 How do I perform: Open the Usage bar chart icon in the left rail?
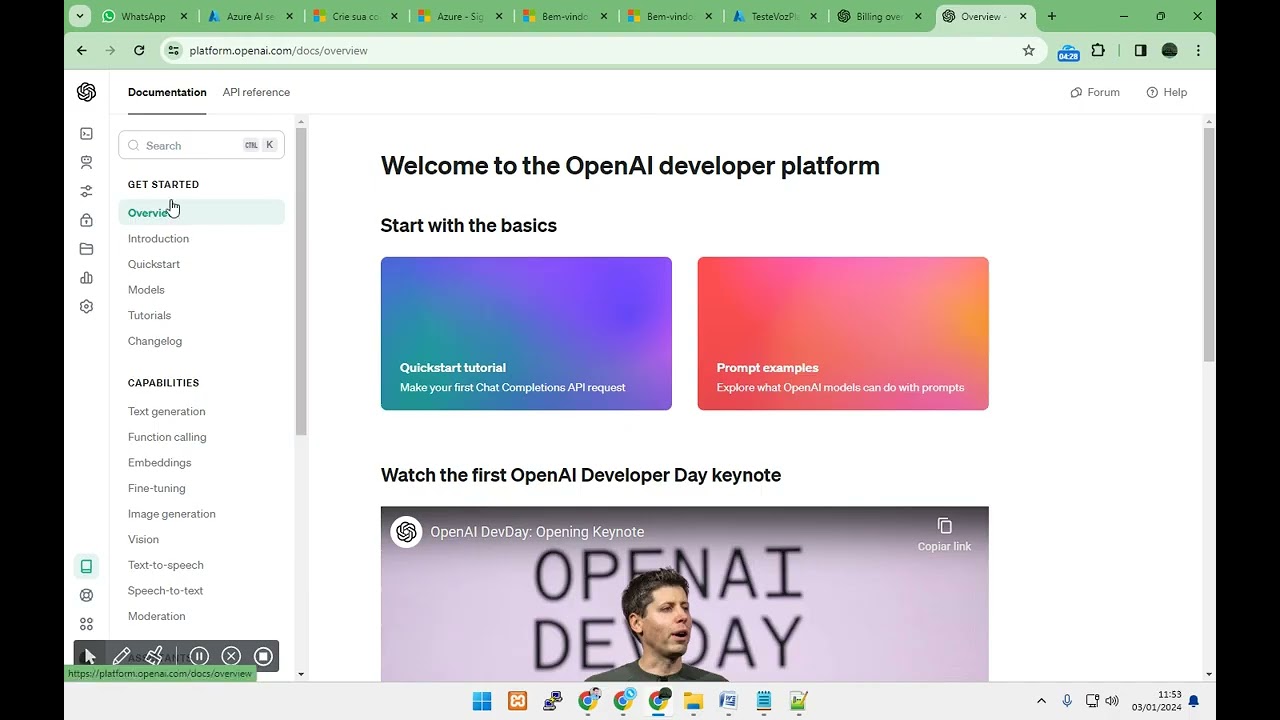point(86,278)
